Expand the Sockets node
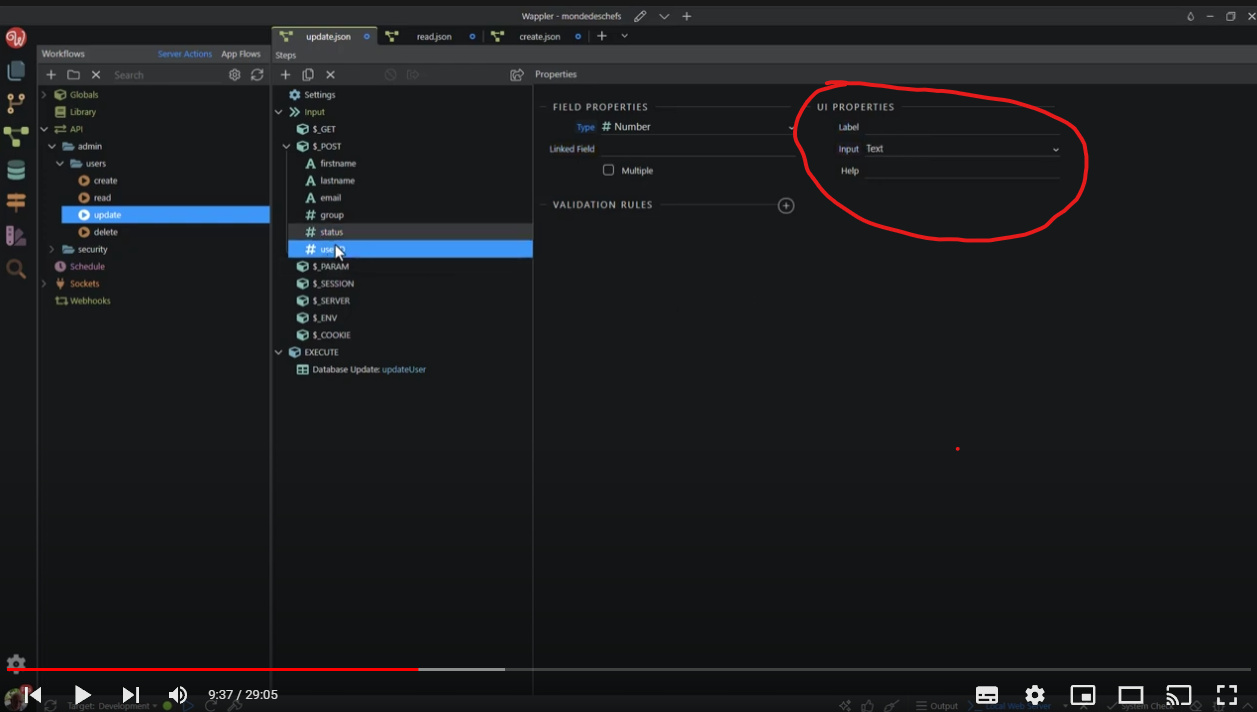Image resolution: width=1257 pixels, height=712 pixels. coord(44,284)
